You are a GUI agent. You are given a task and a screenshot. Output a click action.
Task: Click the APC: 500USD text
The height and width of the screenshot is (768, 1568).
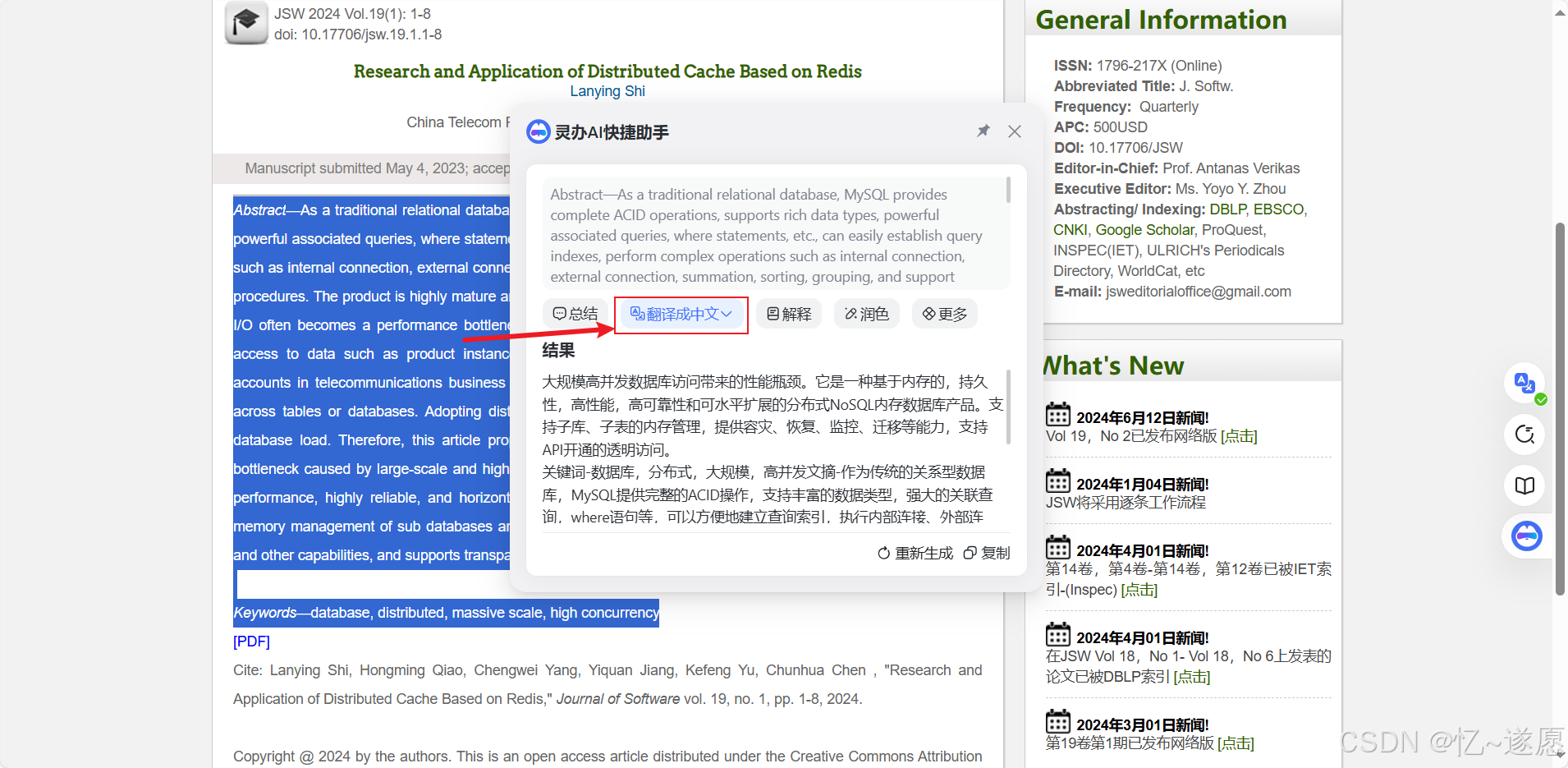coord(1101,127)
